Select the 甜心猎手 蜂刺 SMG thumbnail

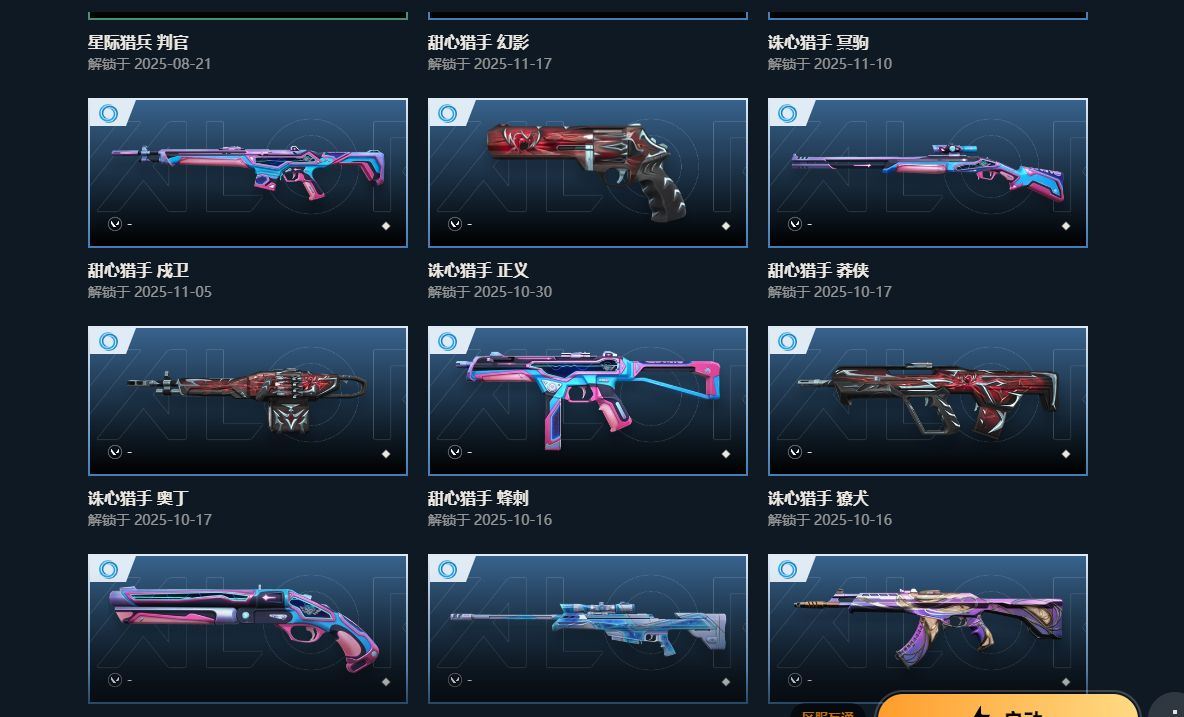click(x=587, y=401)
